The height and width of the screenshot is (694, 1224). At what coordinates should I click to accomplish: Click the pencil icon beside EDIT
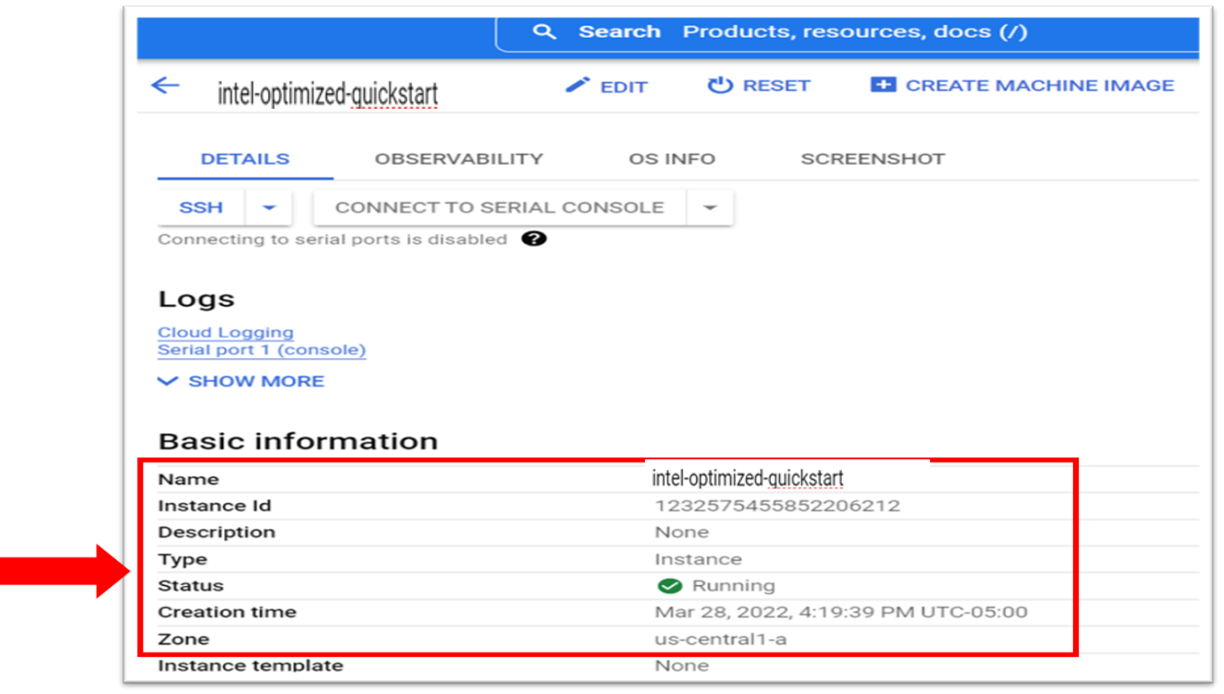(577, 86)
